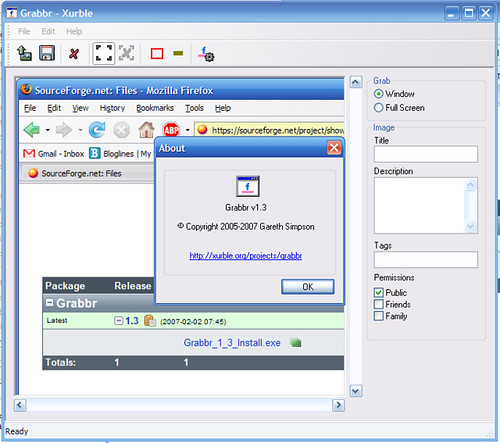Click preview vertical scrollbar up arrow
Viewport: 500px width, 443px height.
pyautogui.click(x=356, y=82)
